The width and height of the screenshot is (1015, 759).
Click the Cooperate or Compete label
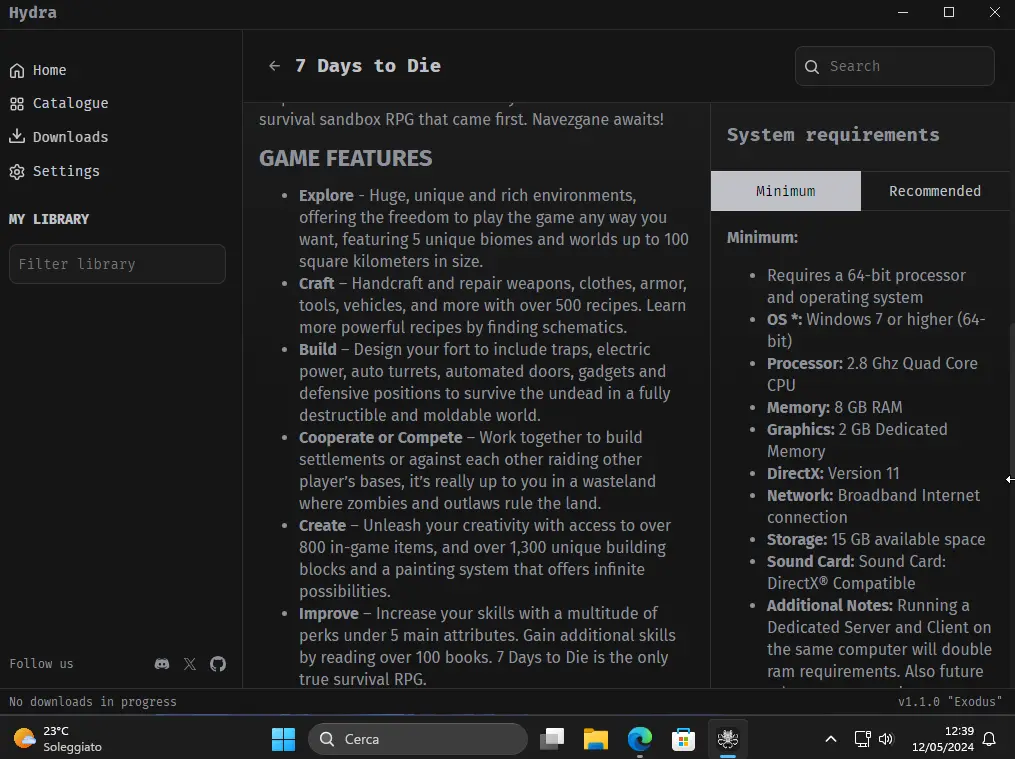tap(381, 437)
